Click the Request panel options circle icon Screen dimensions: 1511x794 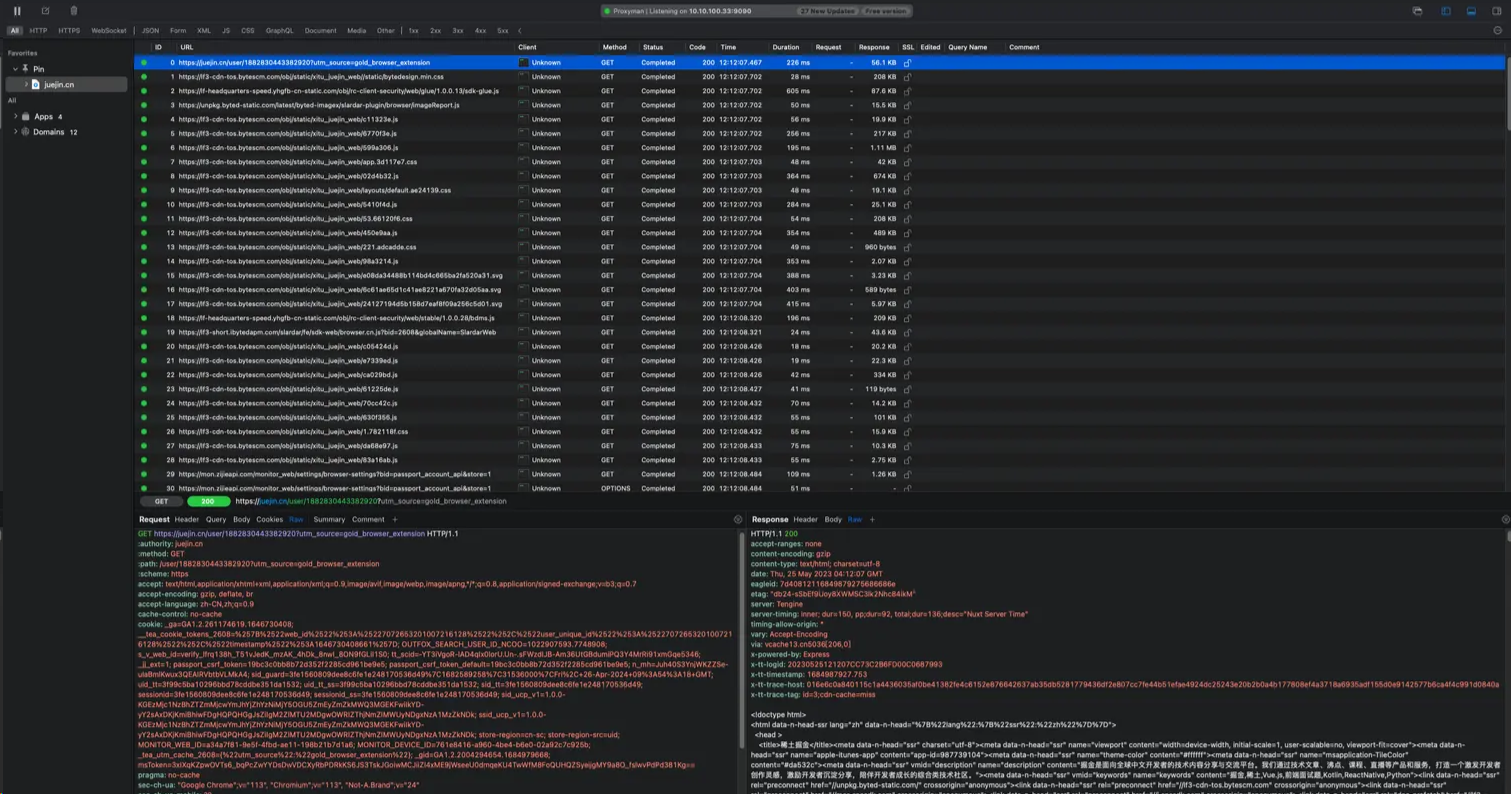739,520
